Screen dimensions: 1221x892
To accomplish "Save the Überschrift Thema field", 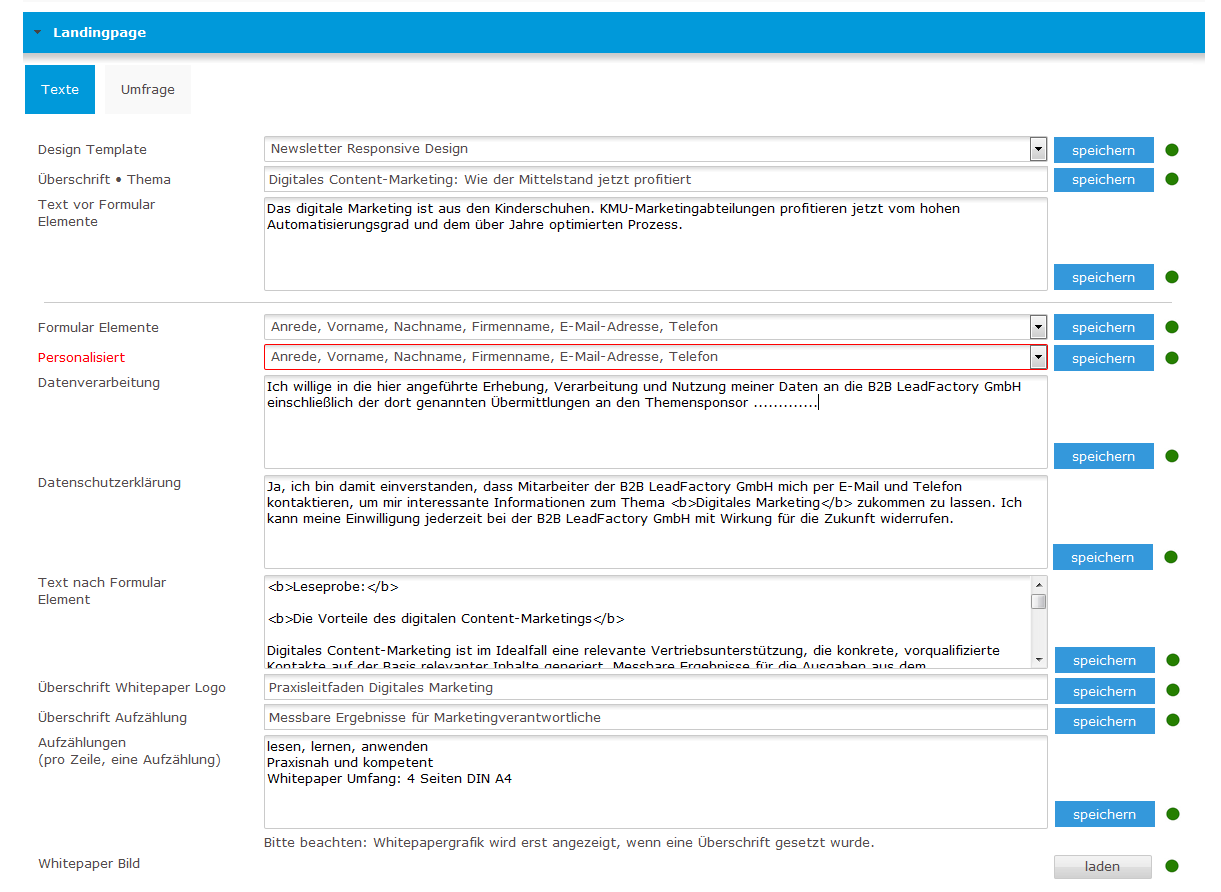I will click(x=1104, y=180).
